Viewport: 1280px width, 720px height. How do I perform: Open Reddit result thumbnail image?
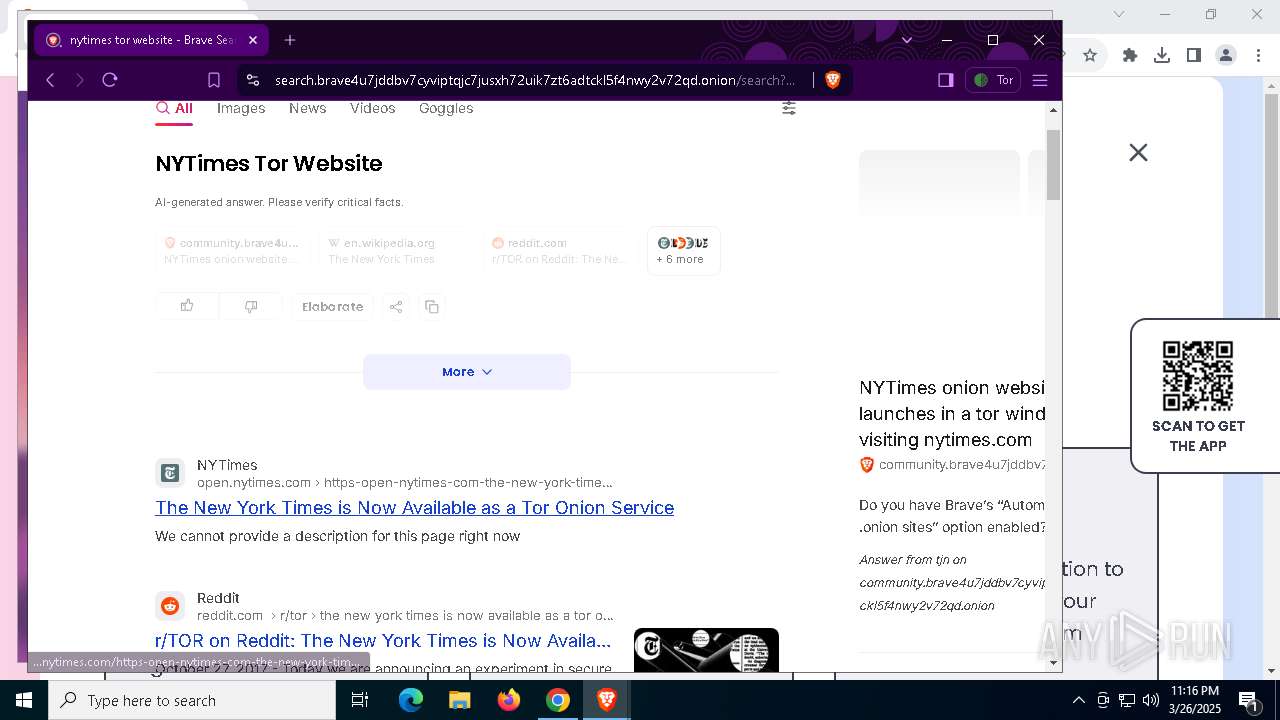[706, 650]
